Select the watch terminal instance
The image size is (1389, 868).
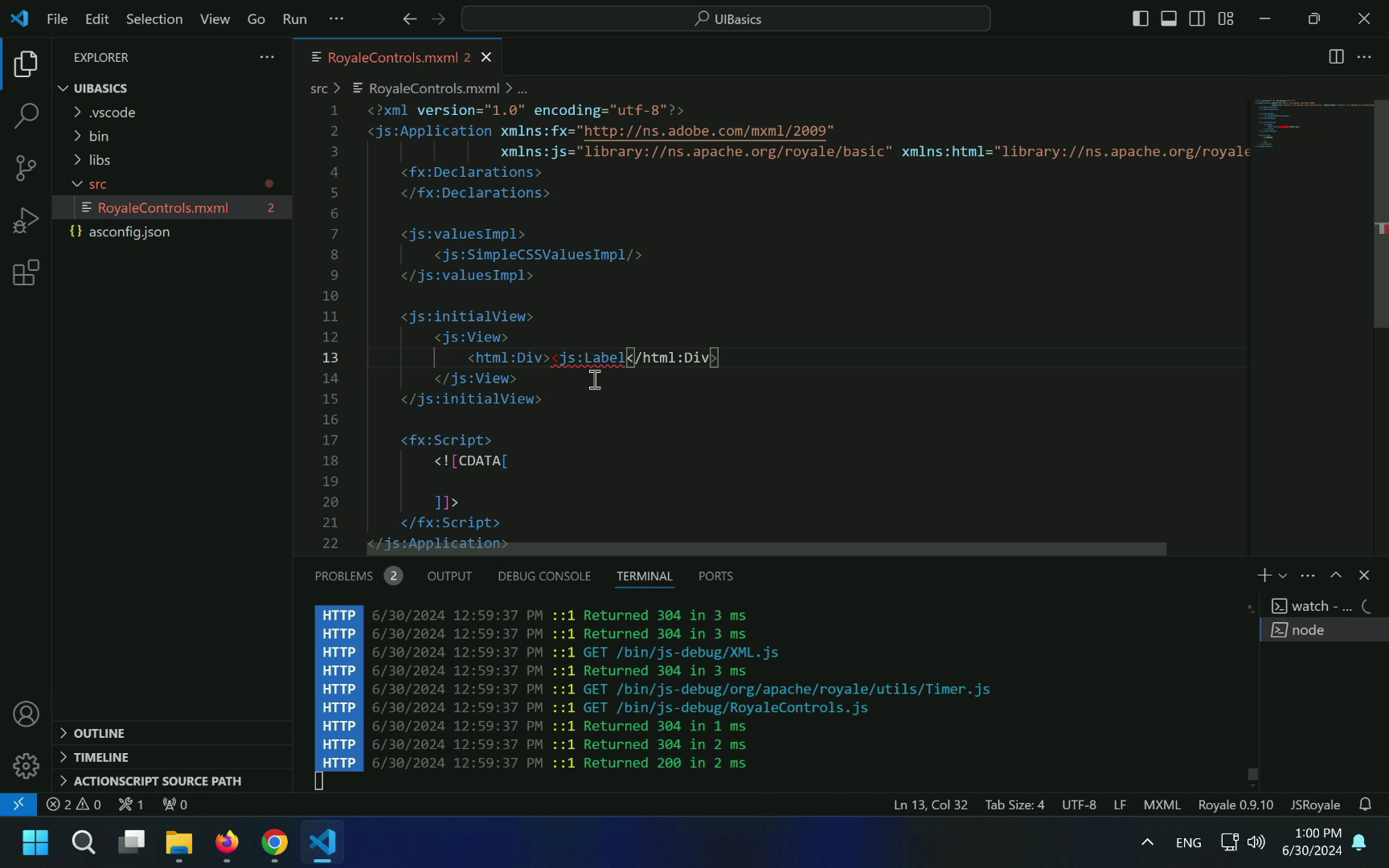pyautogui.click(x=1324, y=606)
